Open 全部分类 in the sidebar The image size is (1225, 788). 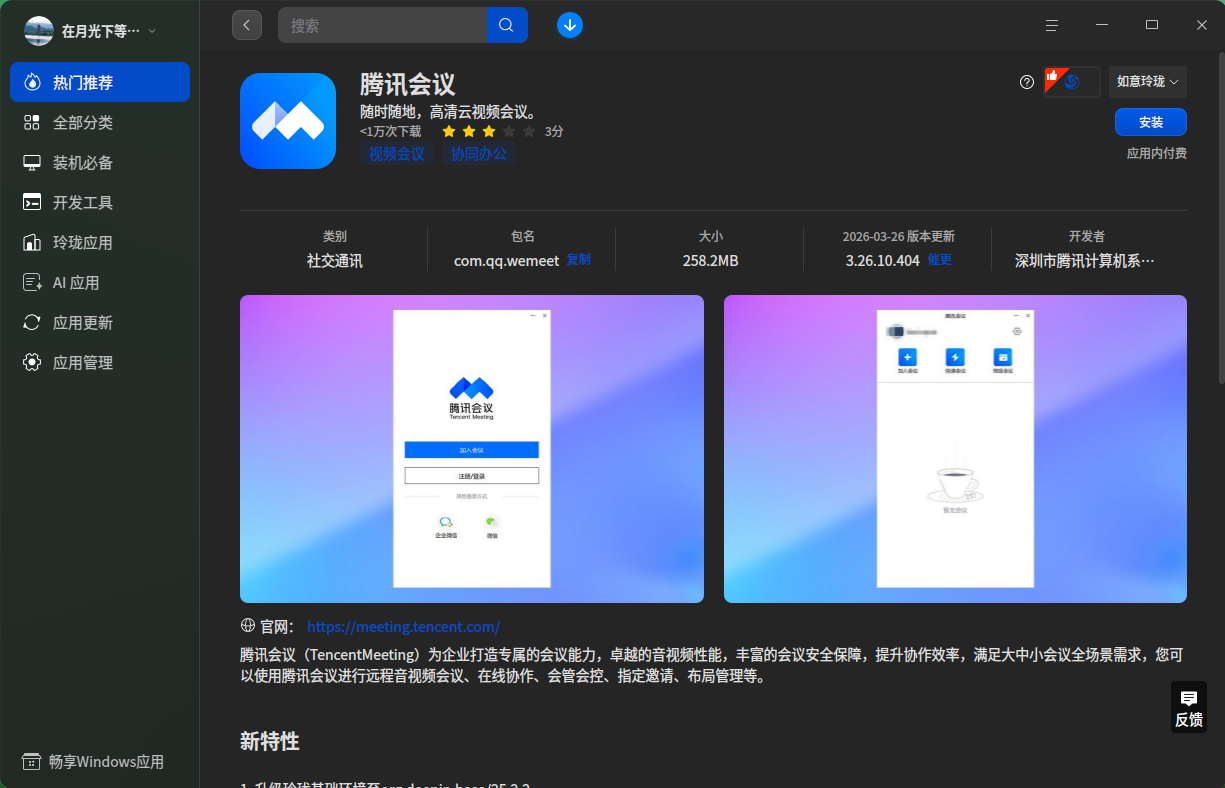(100, 122)
